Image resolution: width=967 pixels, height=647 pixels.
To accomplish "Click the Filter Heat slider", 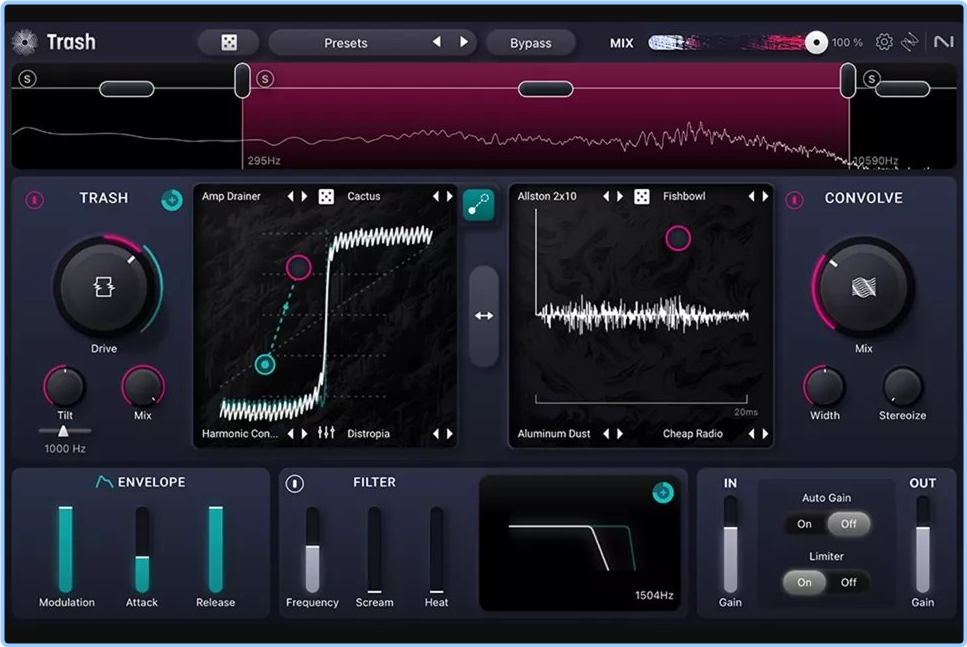I will coord(437,549).
